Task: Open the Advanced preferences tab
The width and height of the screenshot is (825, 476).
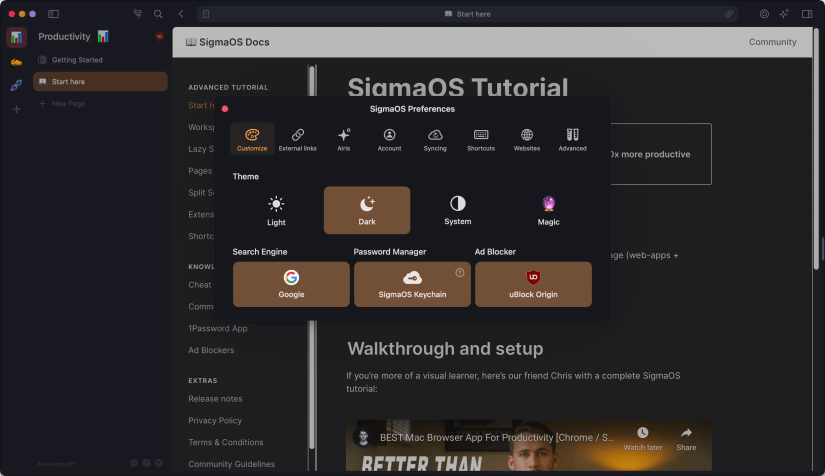Action: click(x=572, y=139)
